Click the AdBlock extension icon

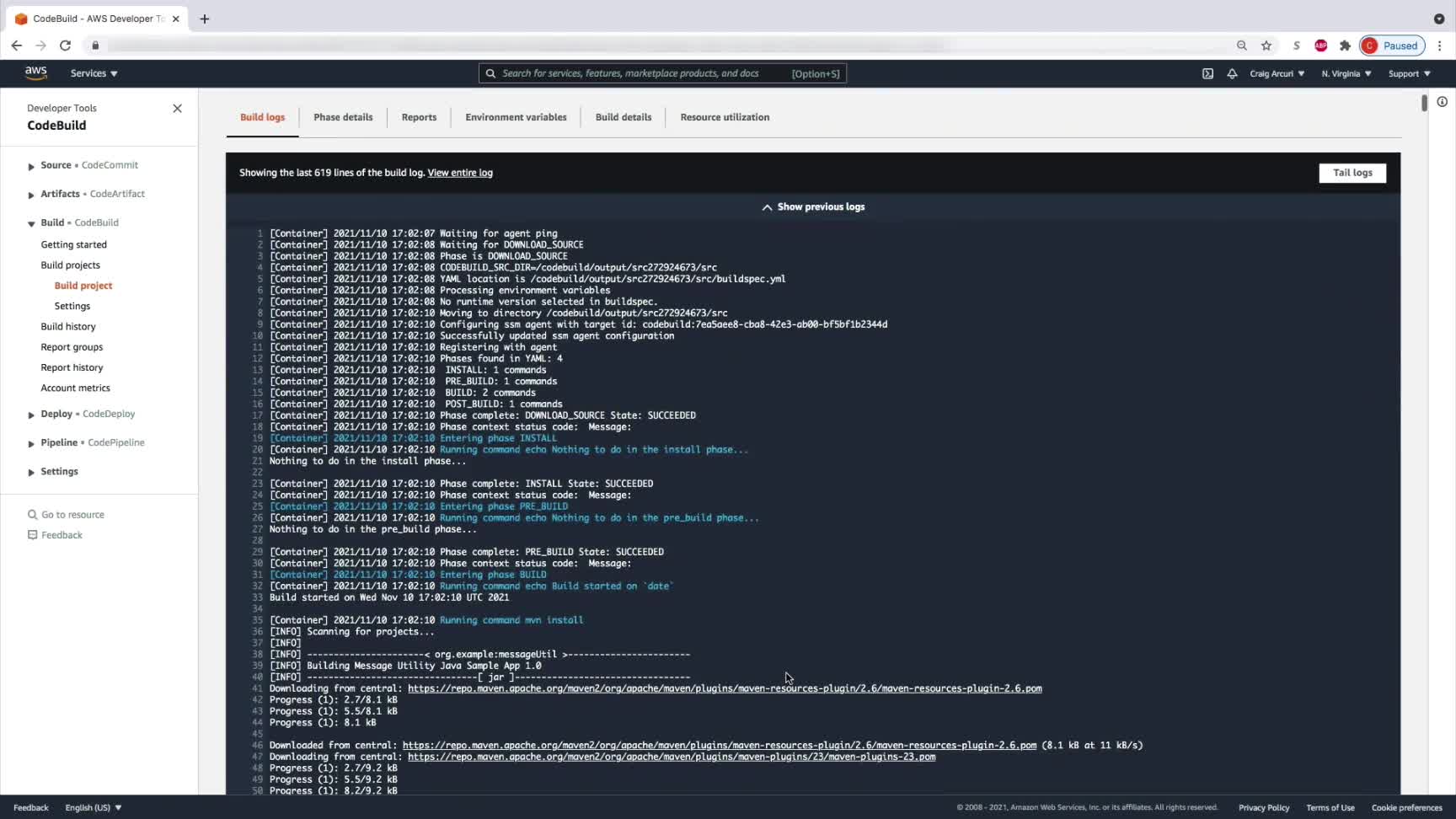pyautogui.click(x=1321, y=45)
